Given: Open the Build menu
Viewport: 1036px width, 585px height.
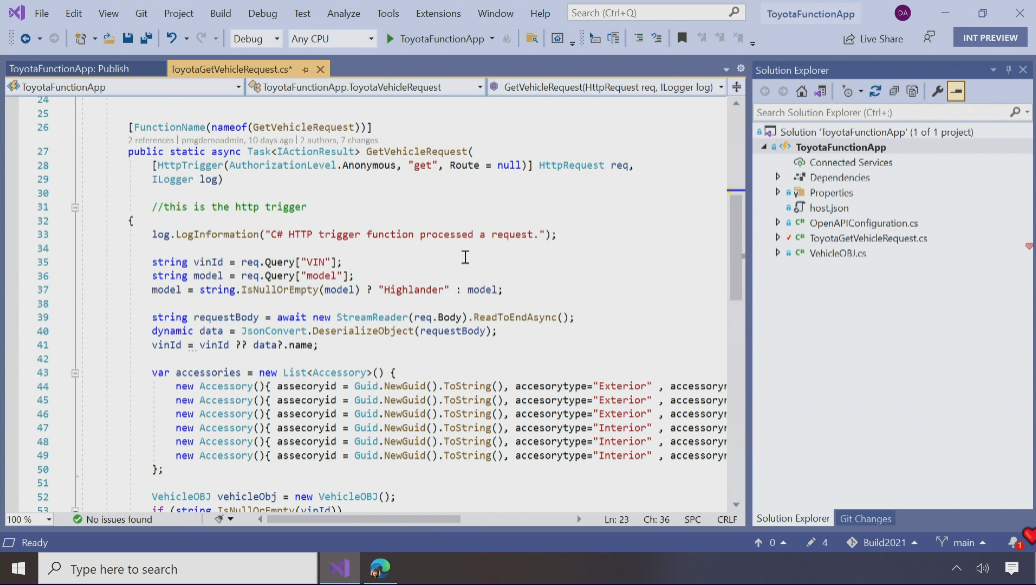Looking at the screenshot, I should (x=220, y=13).
